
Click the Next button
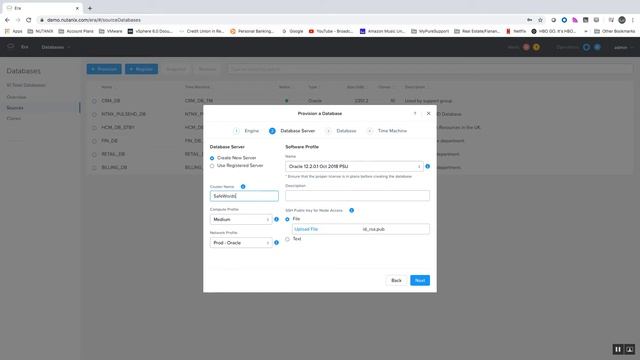tap(420, 280)
